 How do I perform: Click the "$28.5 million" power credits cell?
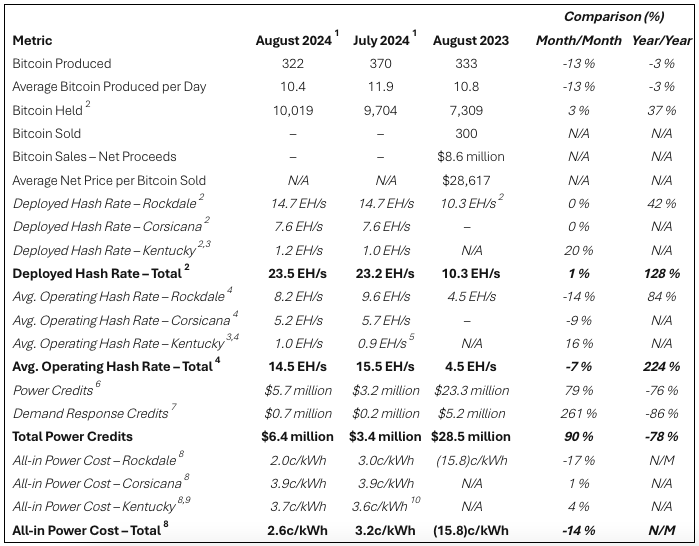coord(471,437)
